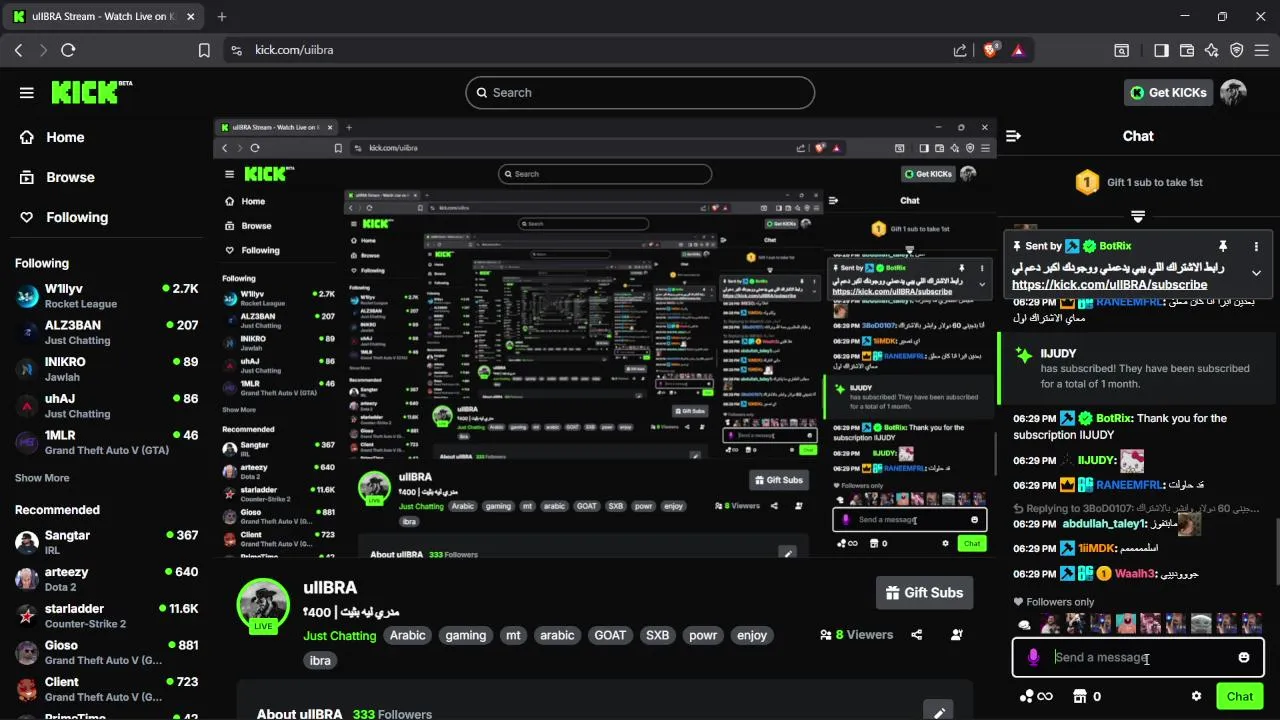Open the Brave Shields lion icon
The width and height of the screenshot is (1280, 720).
coord(991,50)
